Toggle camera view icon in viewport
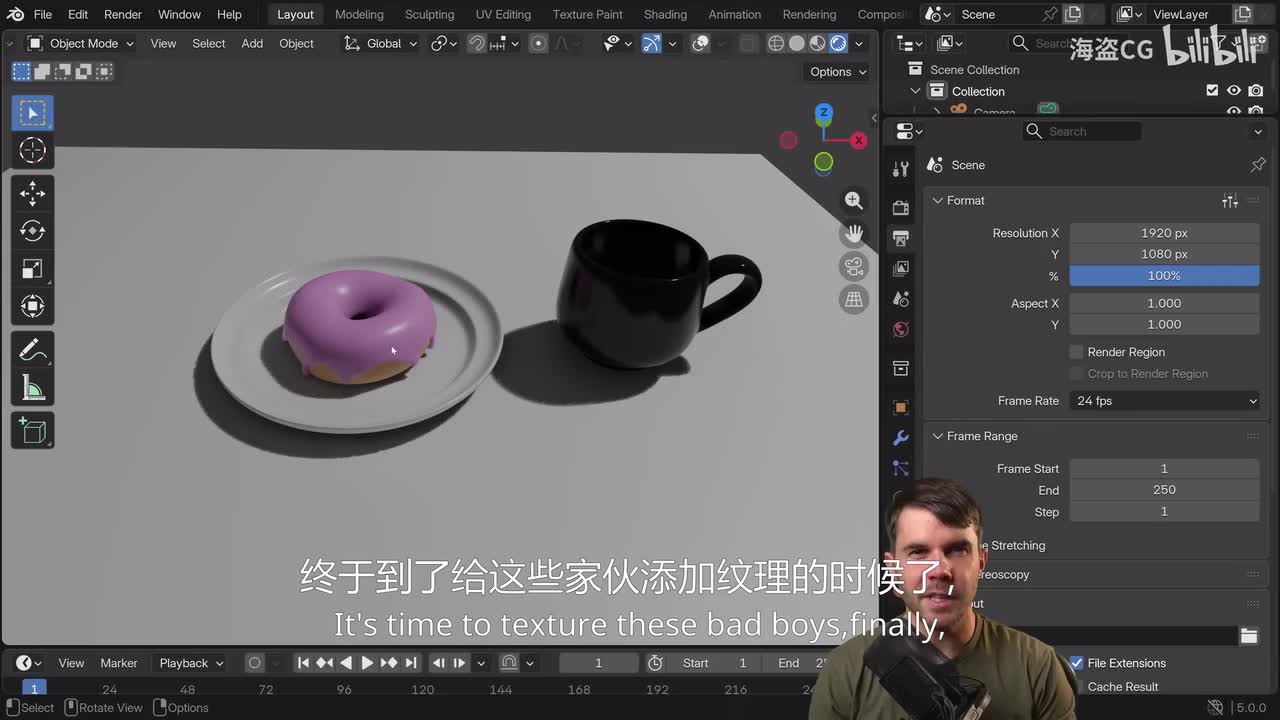 853,267
